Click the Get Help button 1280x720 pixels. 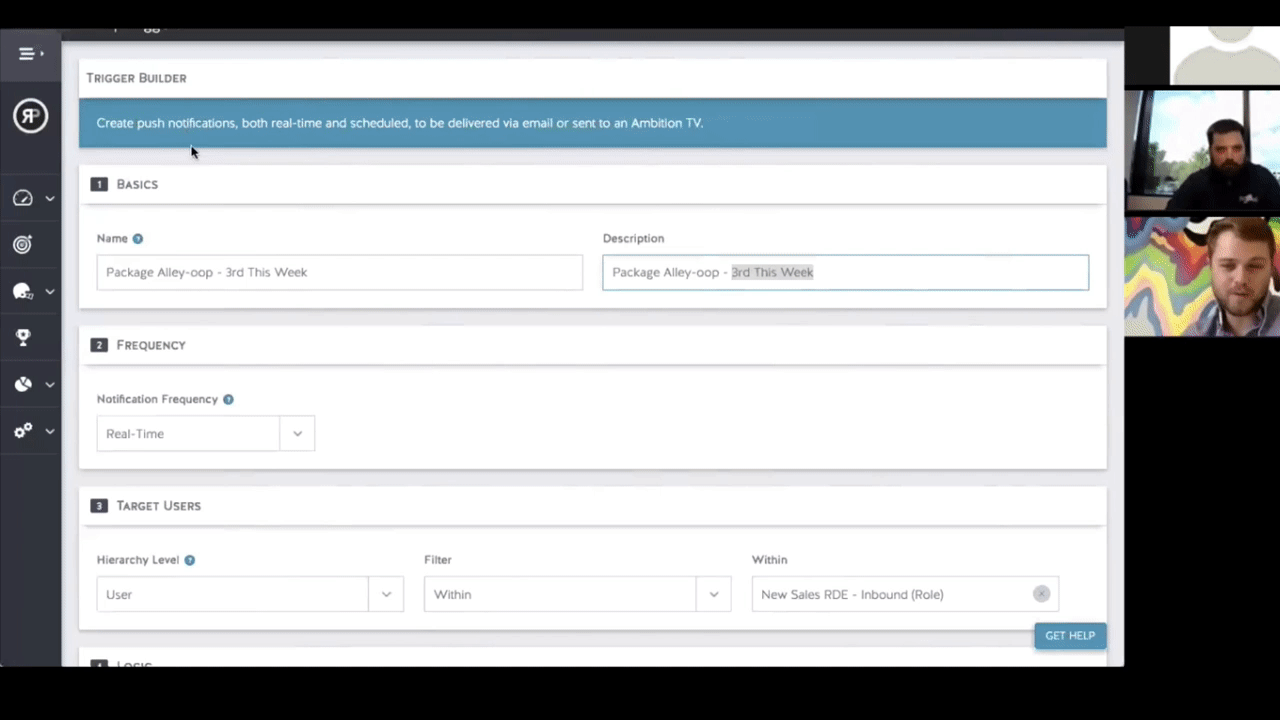coord(1069,636)
